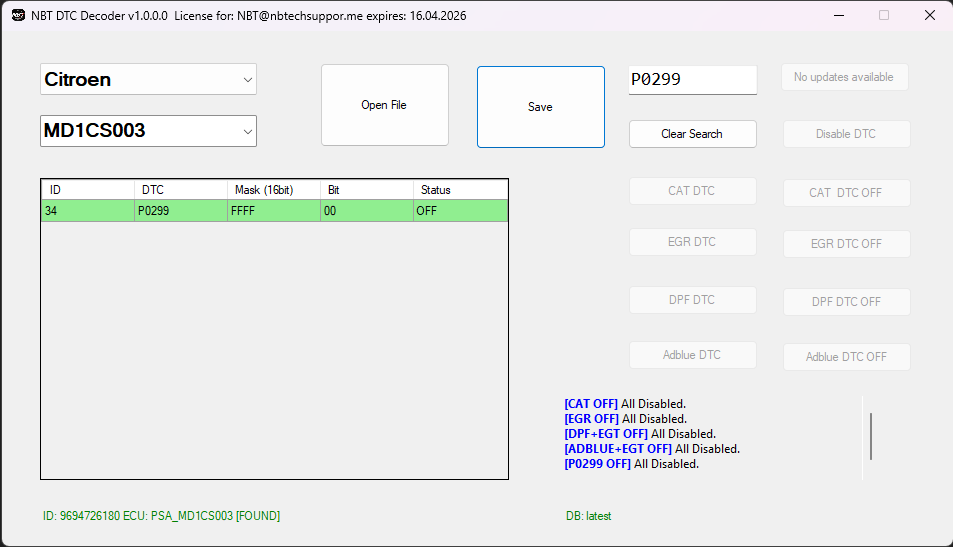Click the [ADBLUE+EGT OFF] log line
This screenshot has width=953, height=547.
pos(652,449)
